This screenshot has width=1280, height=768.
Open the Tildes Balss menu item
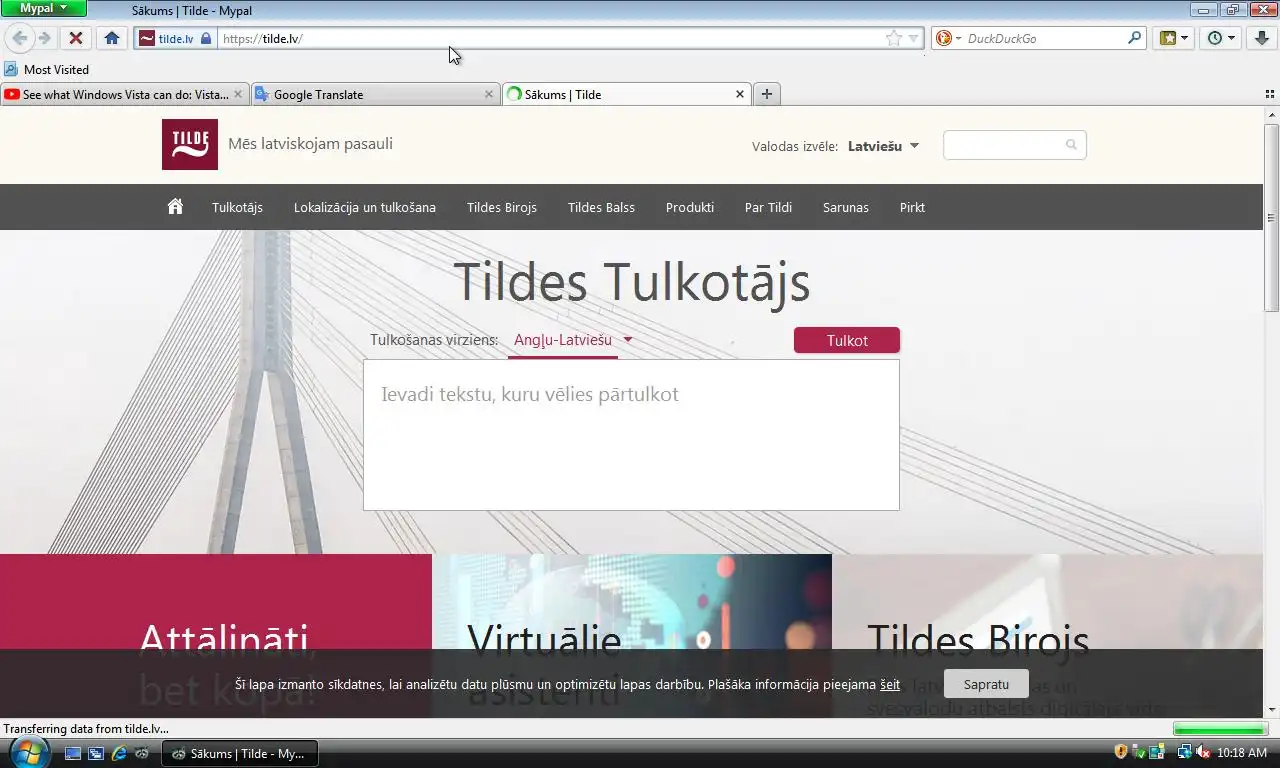(601, 208)
